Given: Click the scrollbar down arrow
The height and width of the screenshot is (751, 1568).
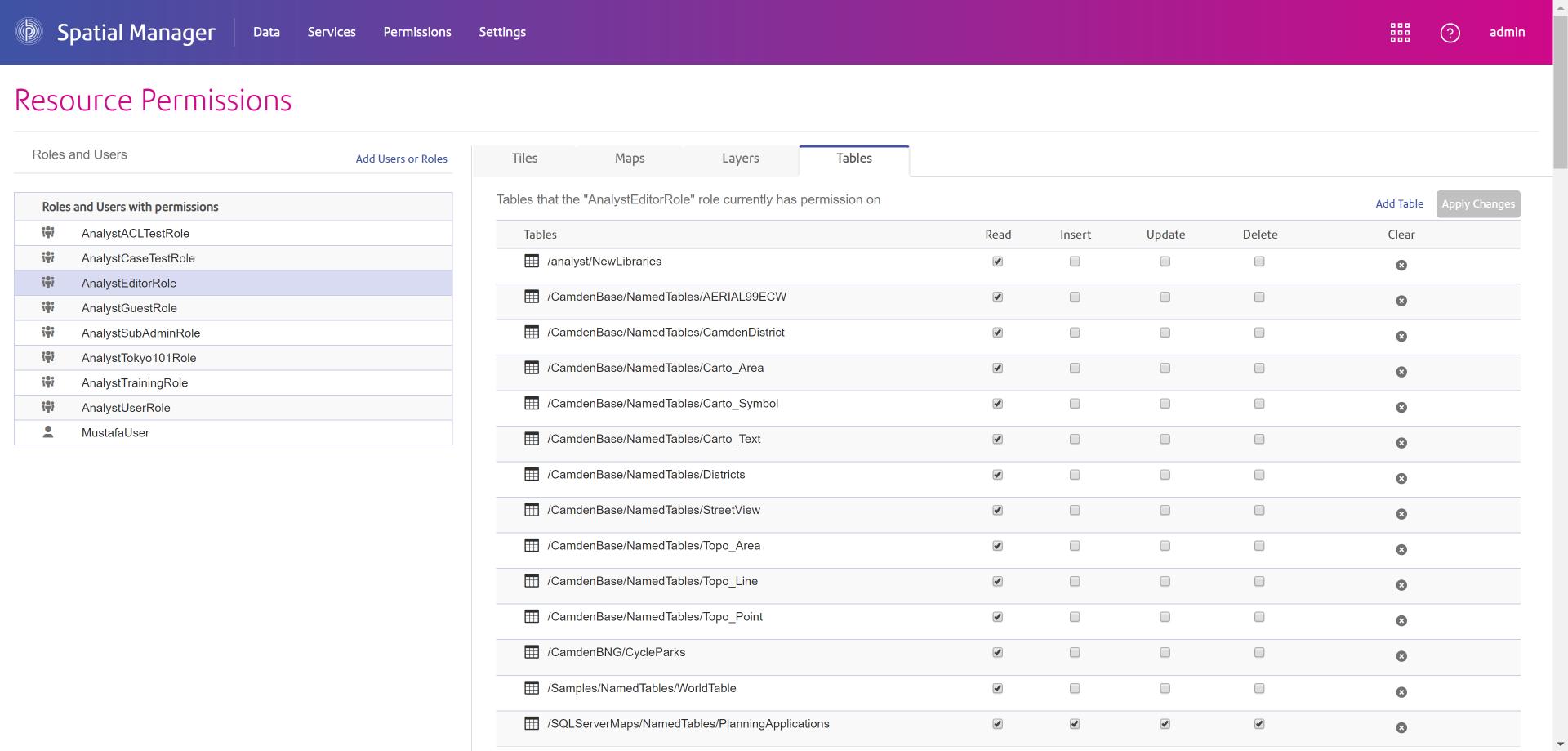Looking at the screenshot, I should coord(1561,744).
